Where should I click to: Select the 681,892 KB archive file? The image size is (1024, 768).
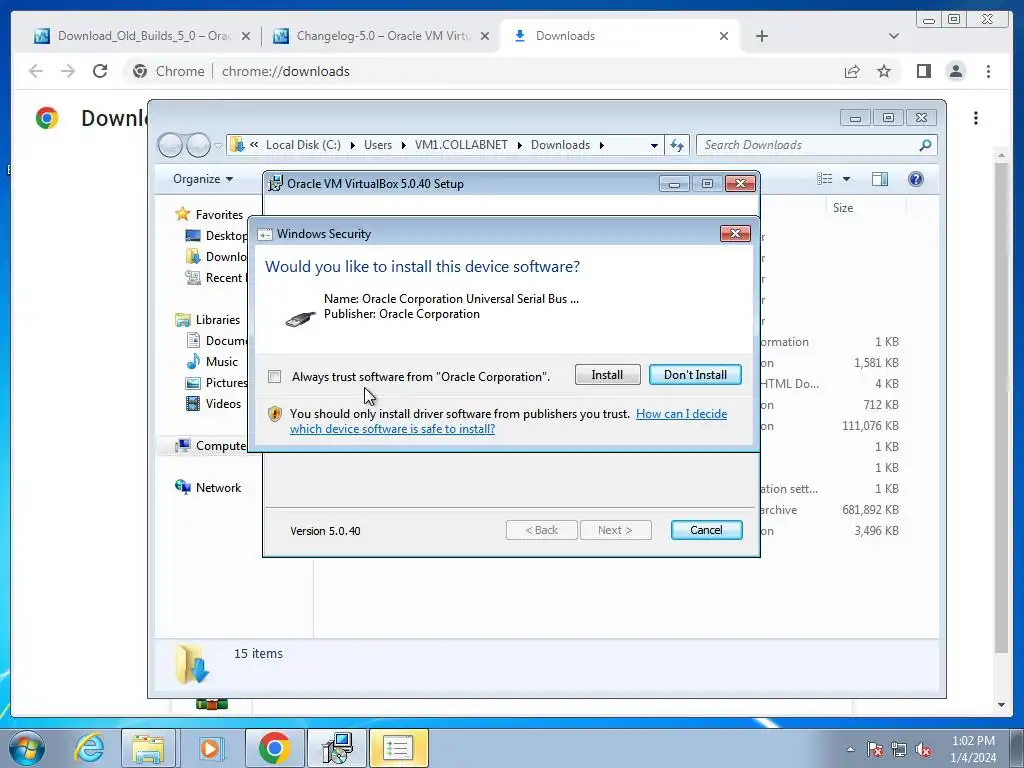pyautogui.click(x=829, y=510)
